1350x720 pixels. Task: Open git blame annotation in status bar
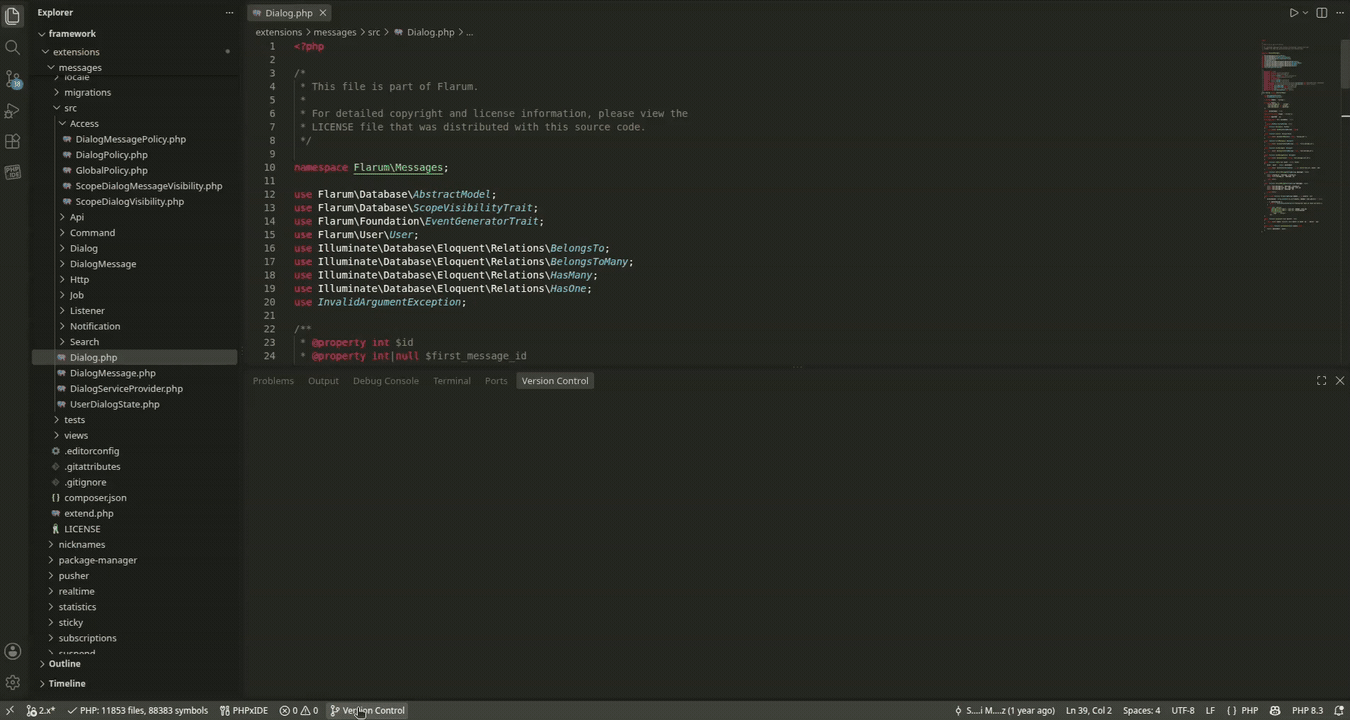pos(1005,711)
